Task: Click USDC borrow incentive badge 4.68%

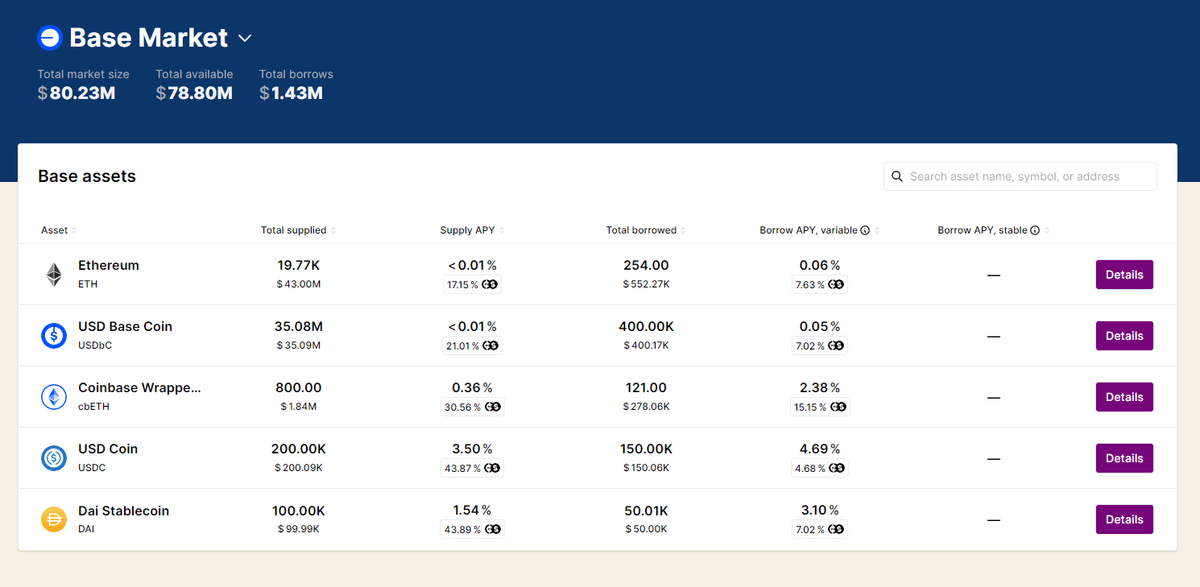Action: (820, 468)
